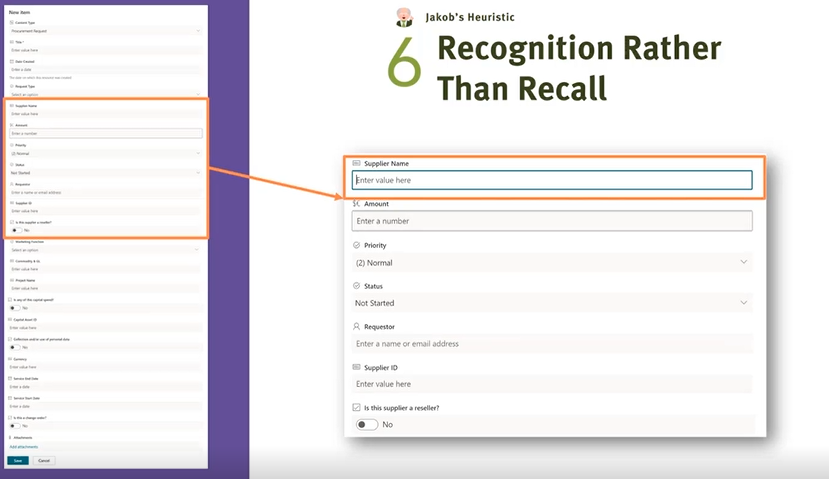Click the 'No' label beside enlarged reseller toggle
This screenshot has height=479, width=829.
(x=388, y=425)
